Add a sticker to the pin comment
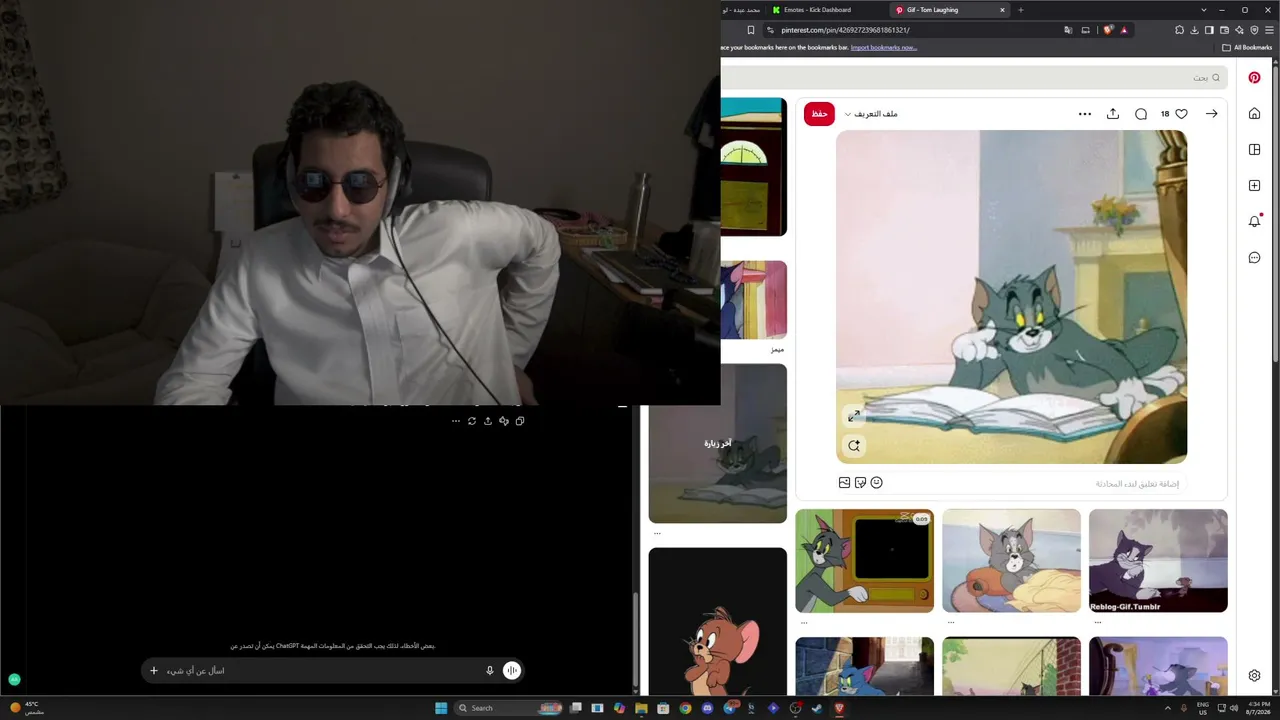 [860, 483]
